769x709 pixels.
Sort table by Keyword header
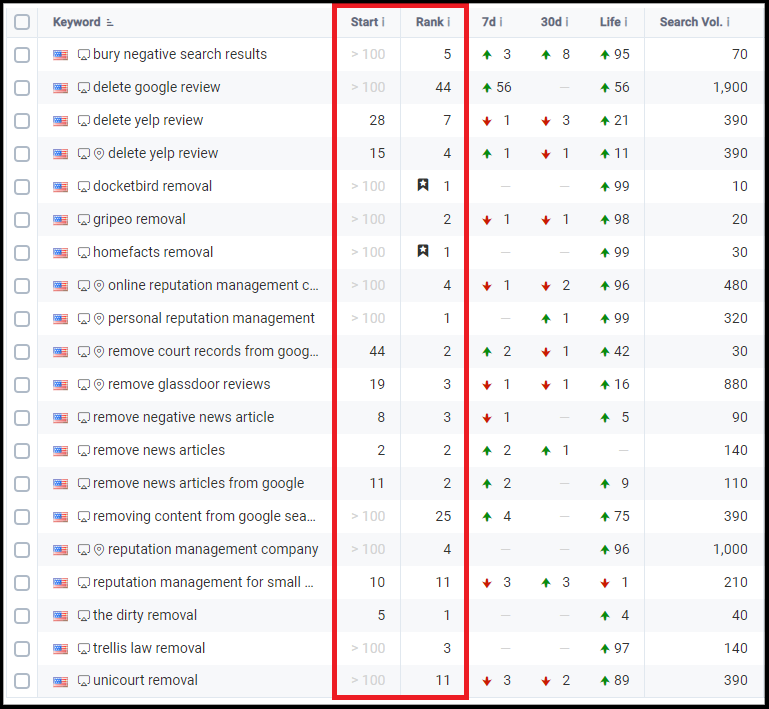point(77,22)
